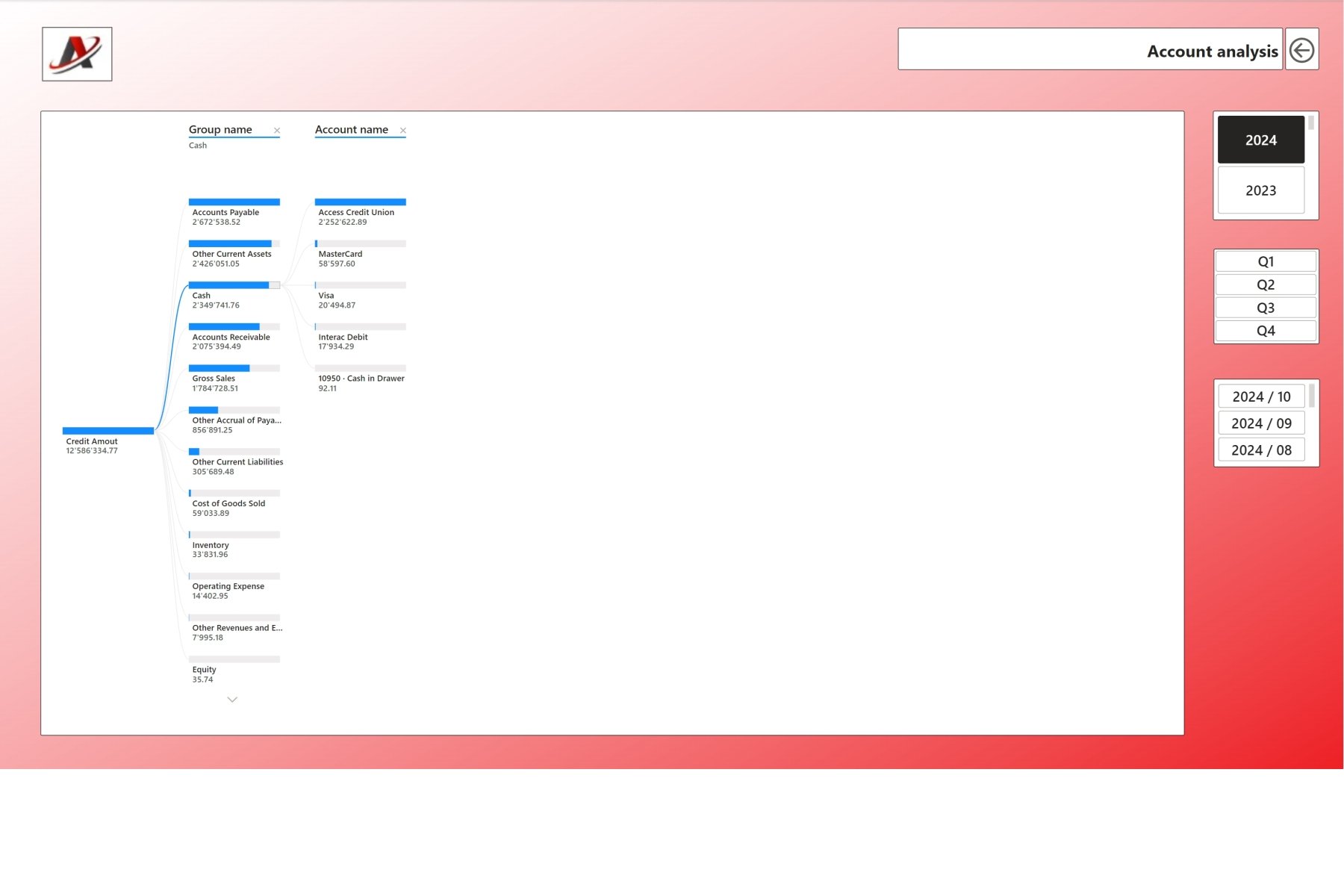Select month 2024 / 09
The height and width of the screenshot is (896, 1344).
point(1261,423)
